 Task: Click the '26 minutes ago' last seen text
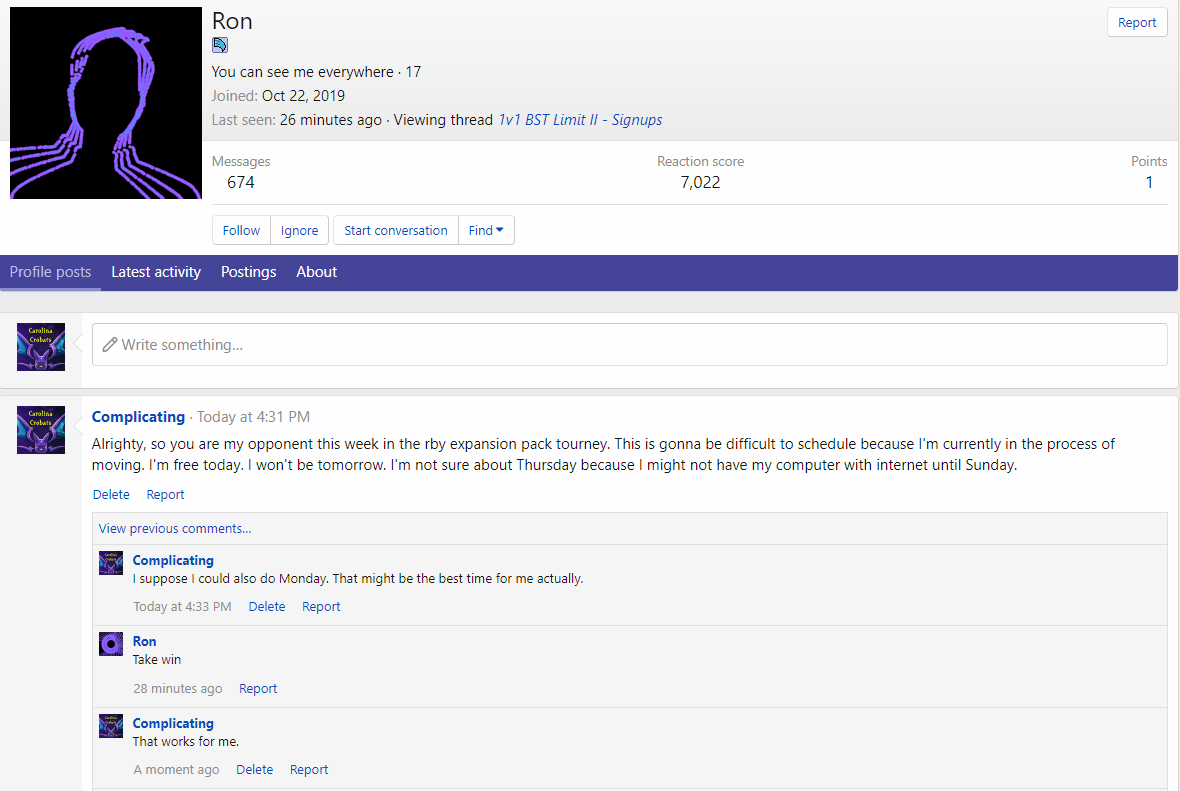click(x=330, y=120)
